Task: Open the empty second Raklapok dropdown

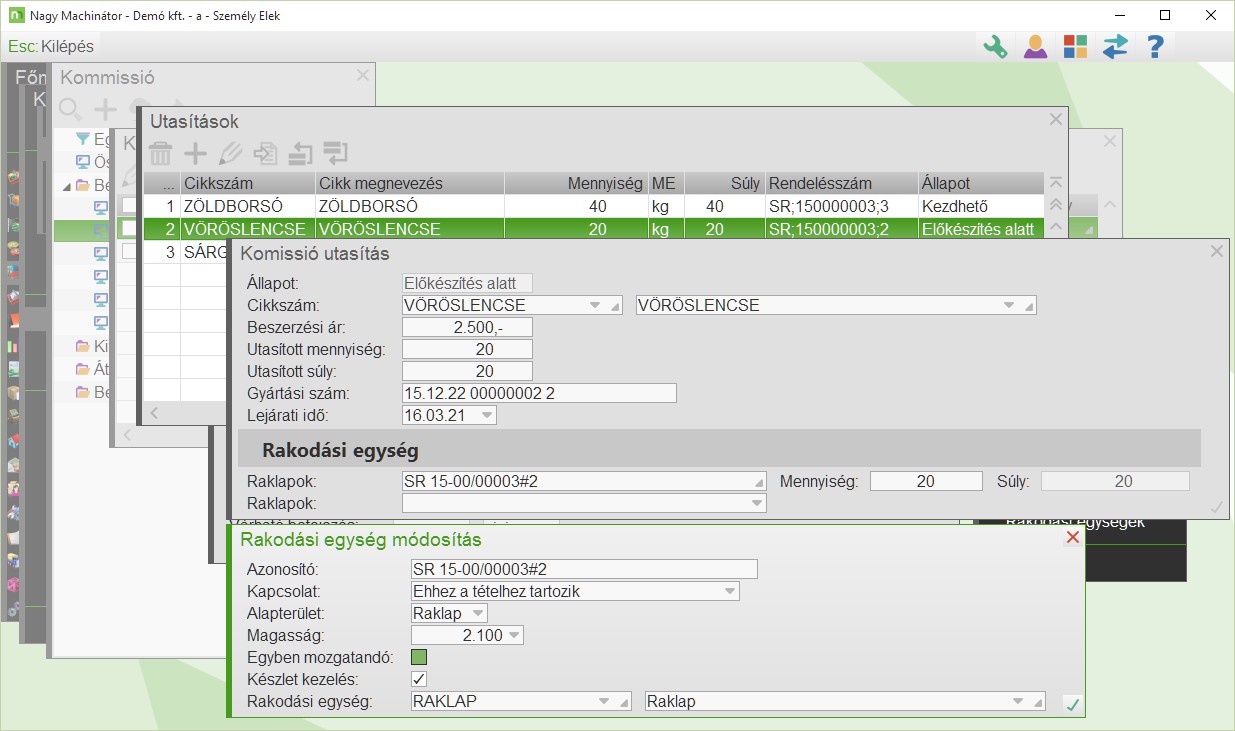Action: coord(756,503)
